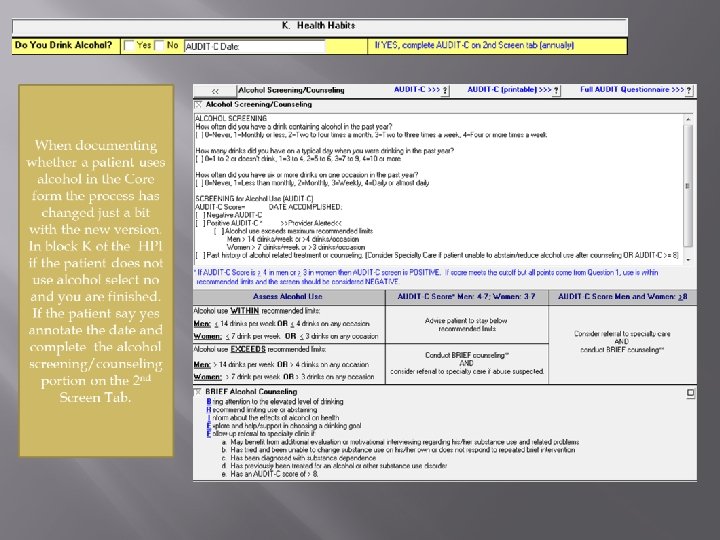Click 'Bring attention to the elevated level of drinking'

pyautogui.click(x=275, y=402)
